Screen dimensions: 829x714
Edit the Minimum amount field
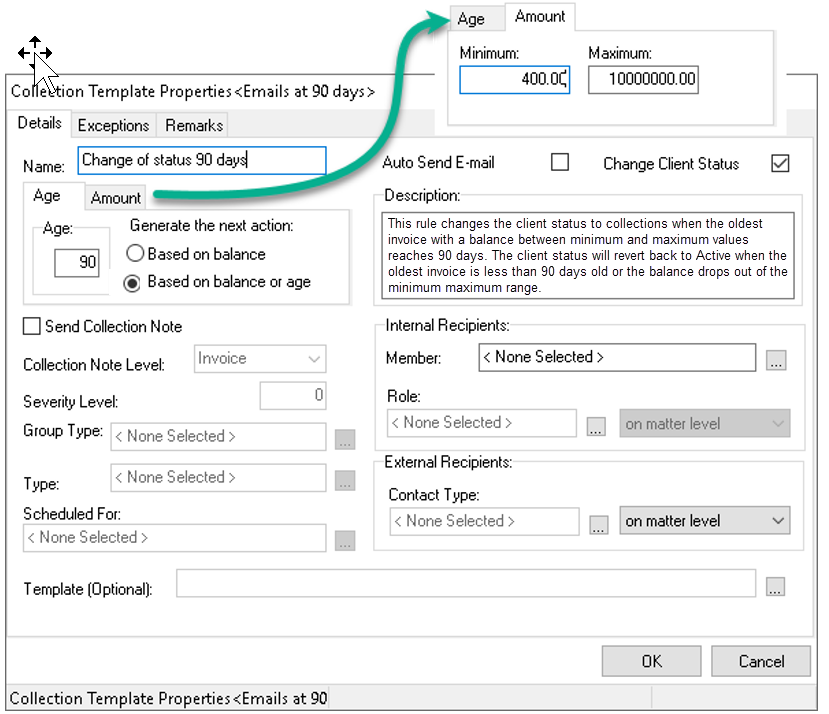[514, 80]
